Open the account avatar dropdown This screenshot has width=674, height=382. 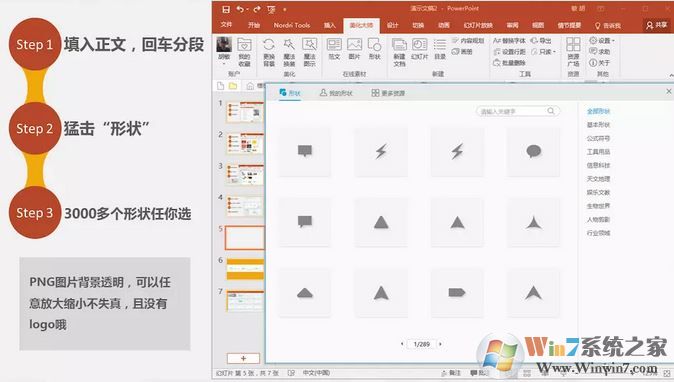click(224, 64)
